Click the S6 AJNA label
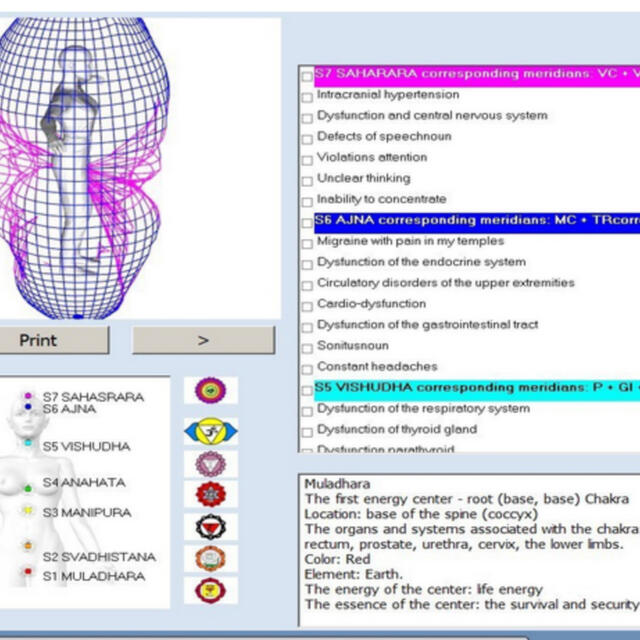Image resolution: width=640 pixels, height=640 pixels. pyautogui.click(x=69, y=409)
